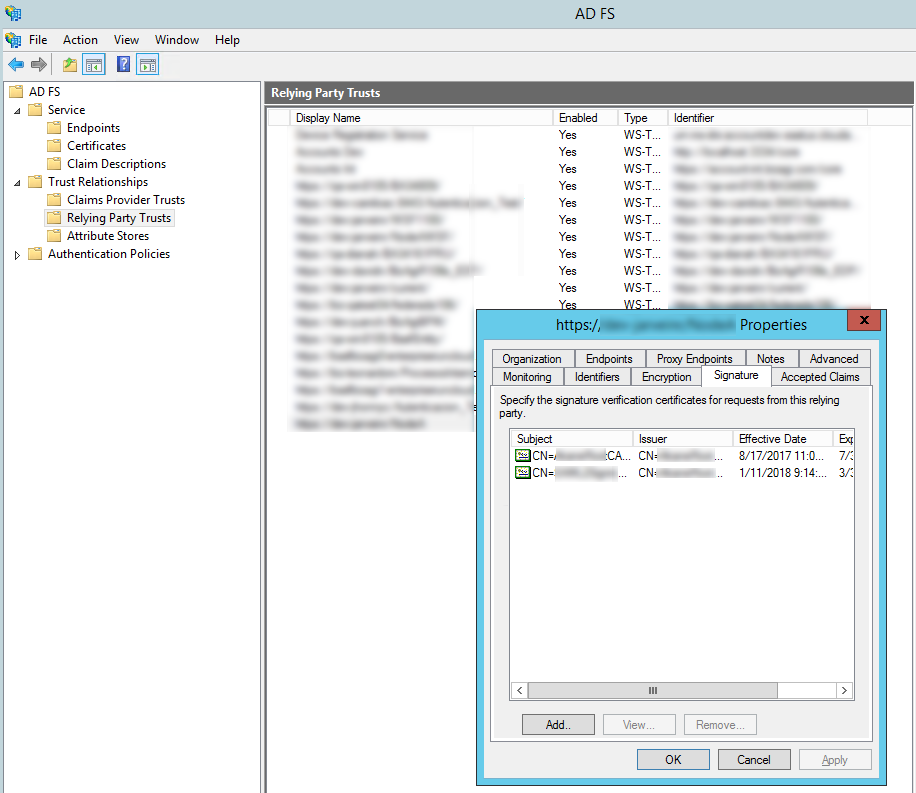Select Claims Provider Trusts in the tree
Image resolution: width=916 pixels, height=793 pixels.
click(x=126, y=200)
